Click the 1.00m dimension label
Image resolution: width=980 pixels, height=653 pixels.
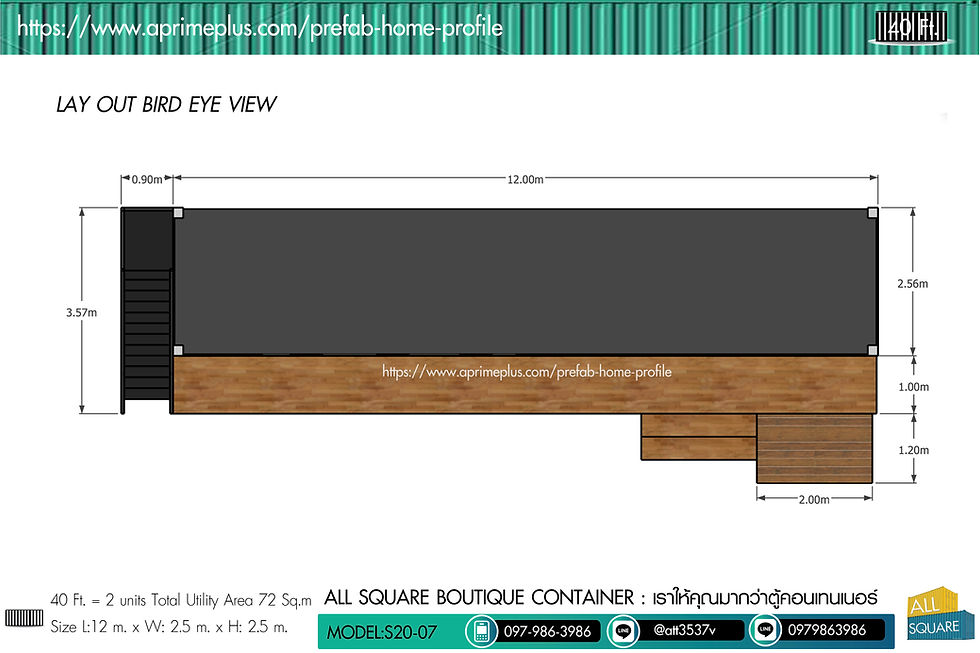pyautogui.click(x=914, y=387)
